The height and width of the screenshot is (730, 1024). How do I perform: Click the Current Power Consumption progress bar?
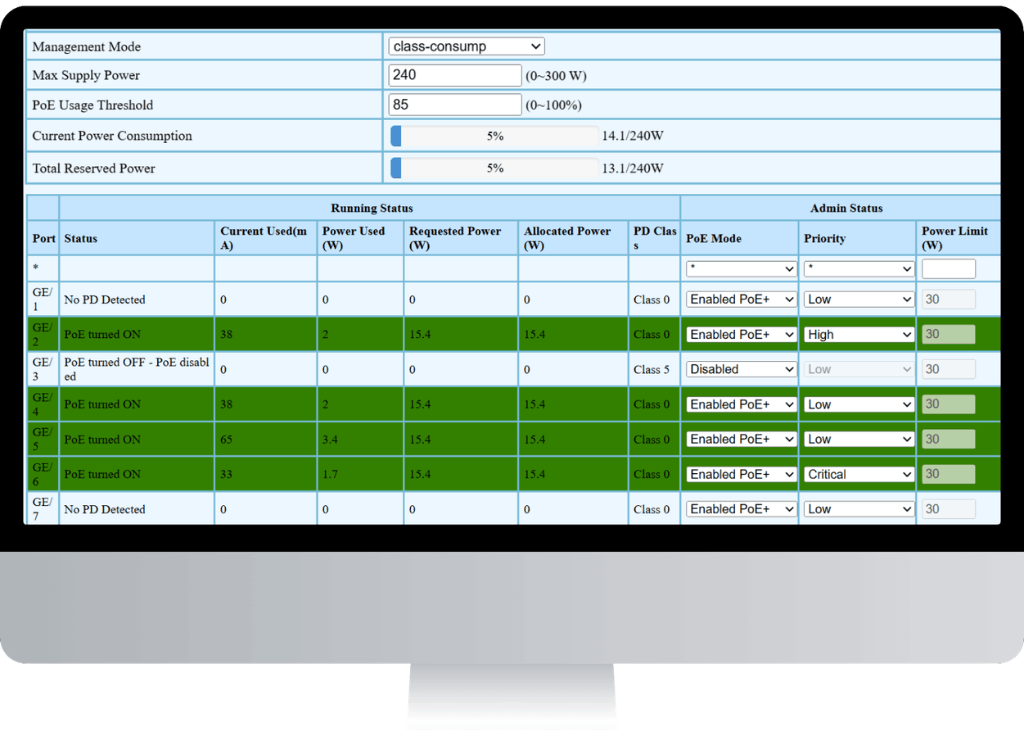click(494, 136)
